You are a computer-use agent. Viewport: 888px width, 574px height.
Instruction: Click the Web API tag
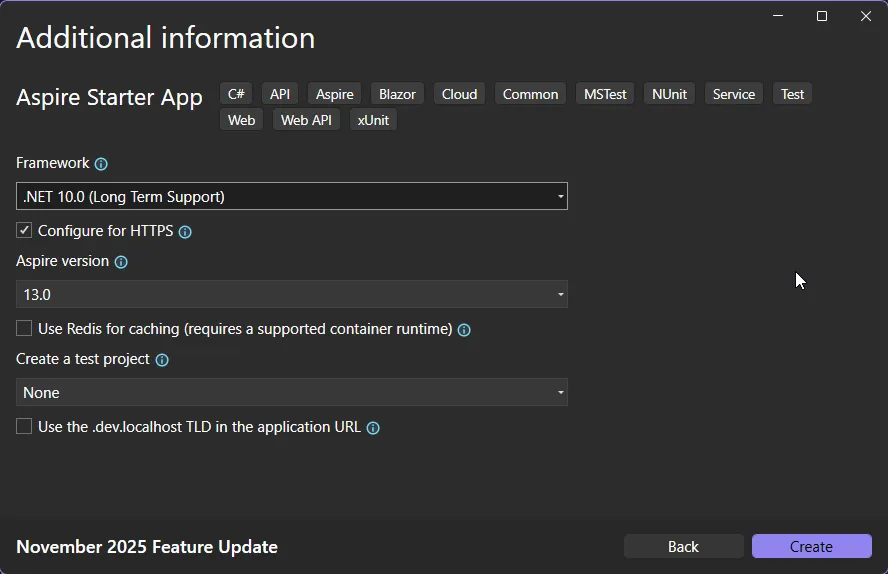point(306,120)
